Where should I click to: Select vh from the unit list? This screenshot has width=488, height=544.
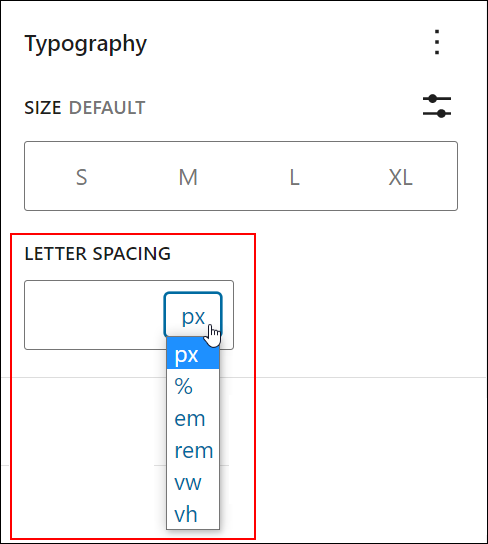pos(193,514)
